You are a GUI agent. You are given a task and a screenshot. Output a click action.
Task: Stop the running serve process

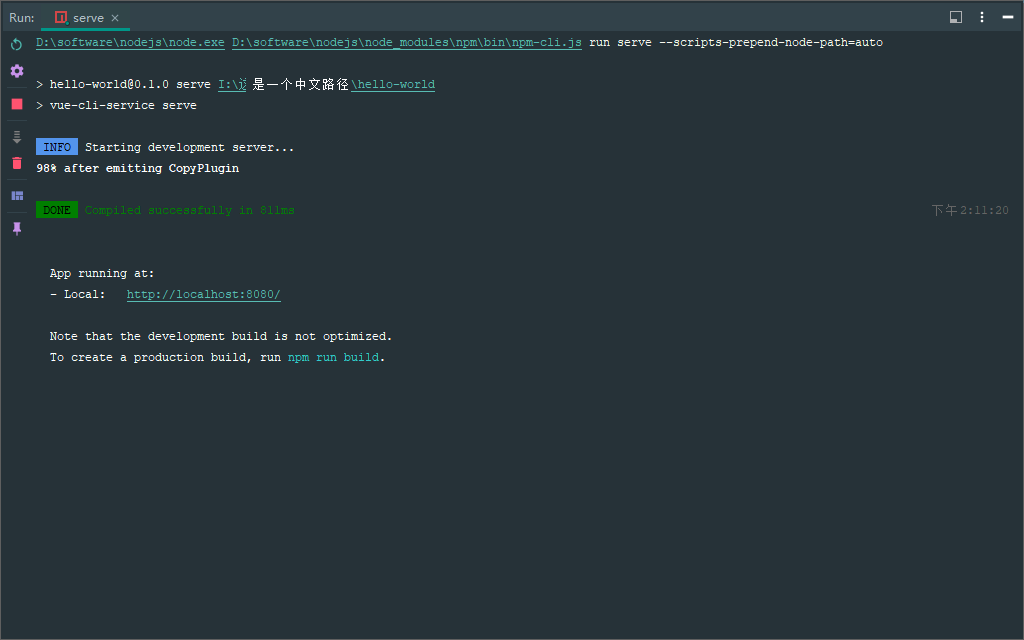pos(17,104)
